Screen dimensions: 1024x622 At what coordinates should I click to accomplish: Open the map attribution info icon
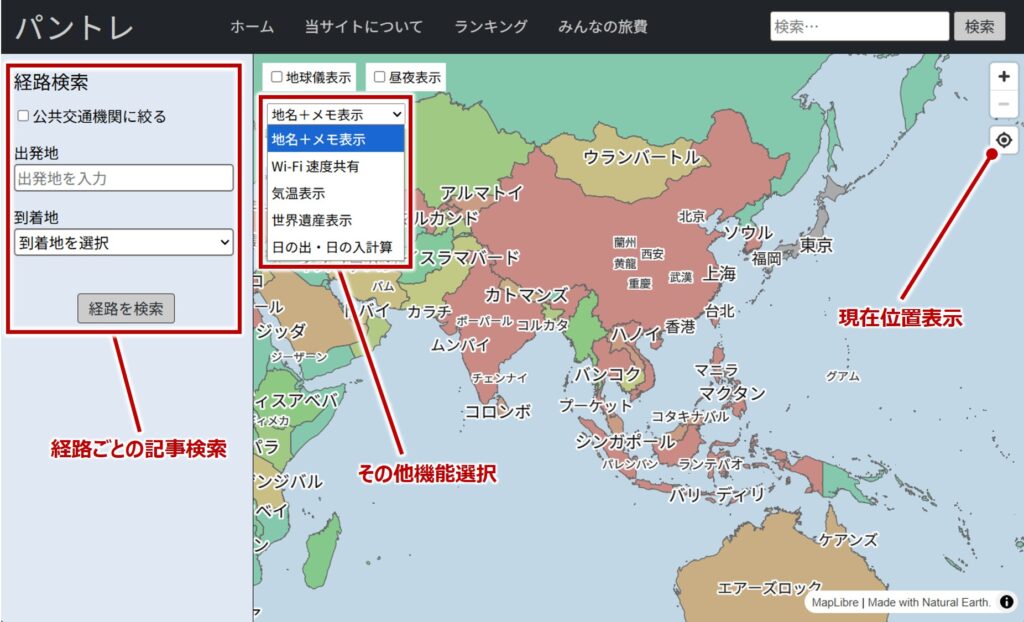(1006, 602)
